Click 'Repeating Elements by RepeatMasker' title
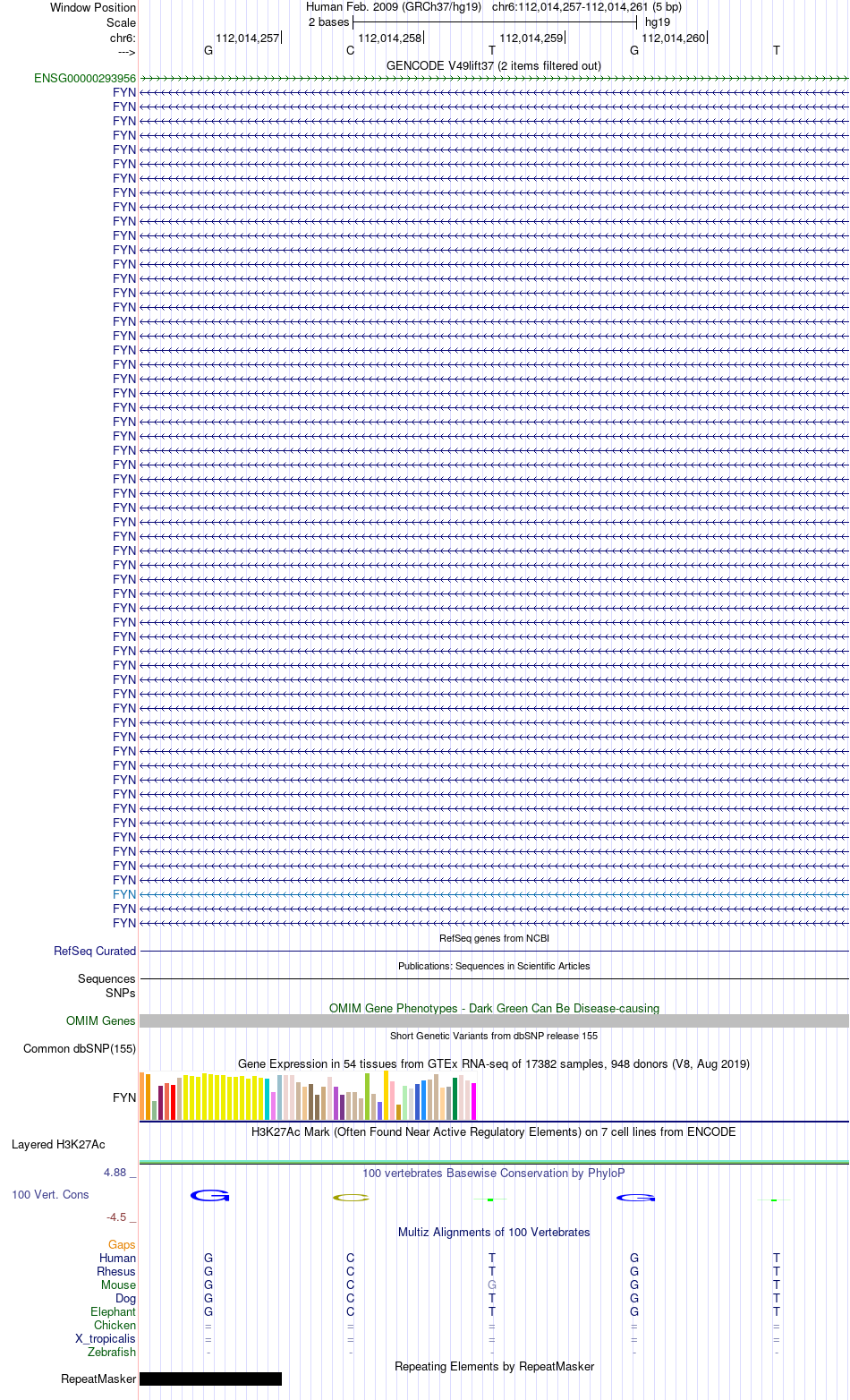Screen dimensions: 850x1400 (x=494, y=1367)
